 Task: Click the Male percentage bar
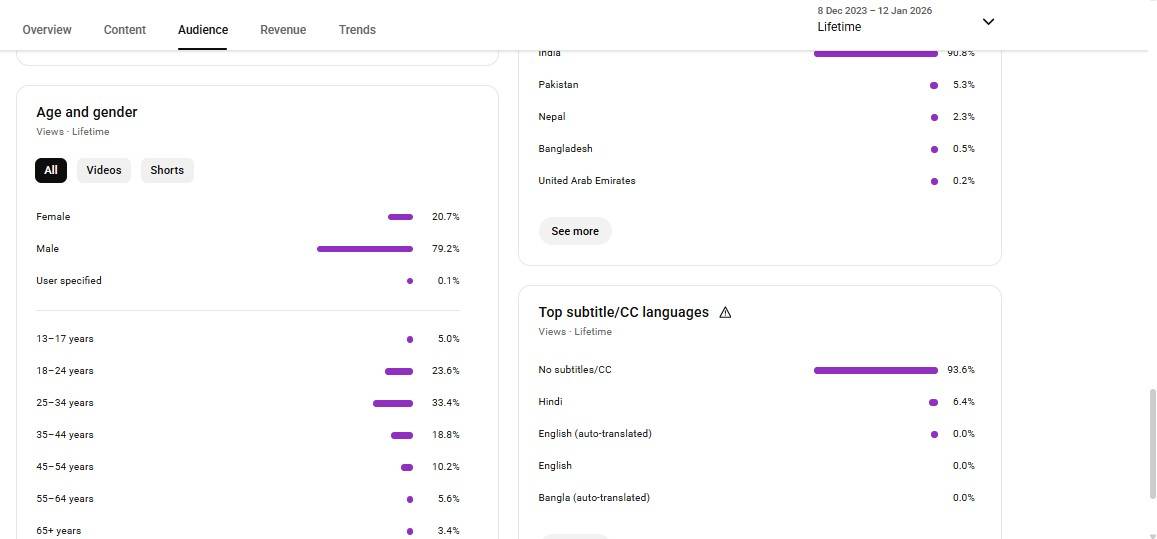coord(365,249)
